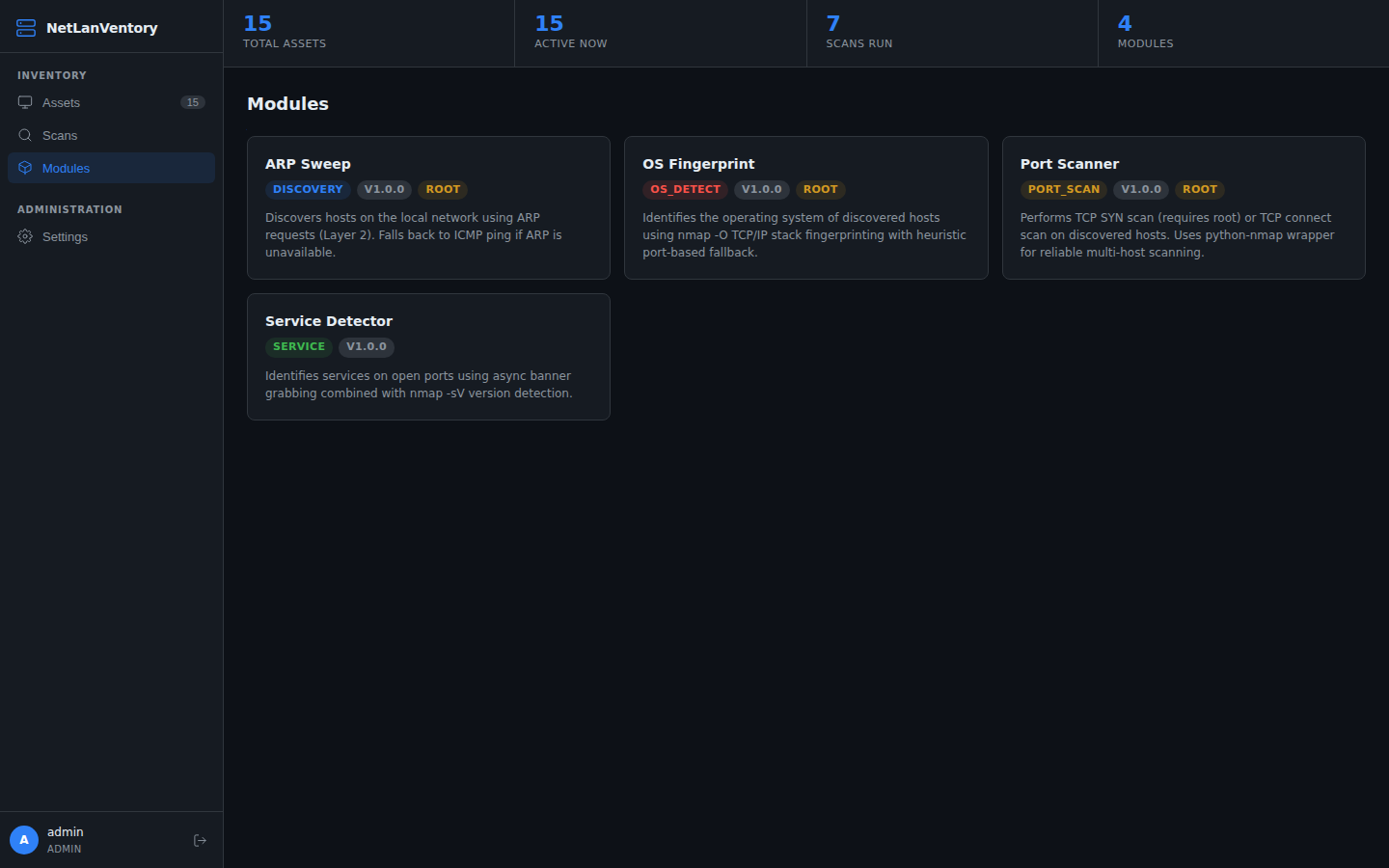Click the Modules cube icon

tap(25, 168)
